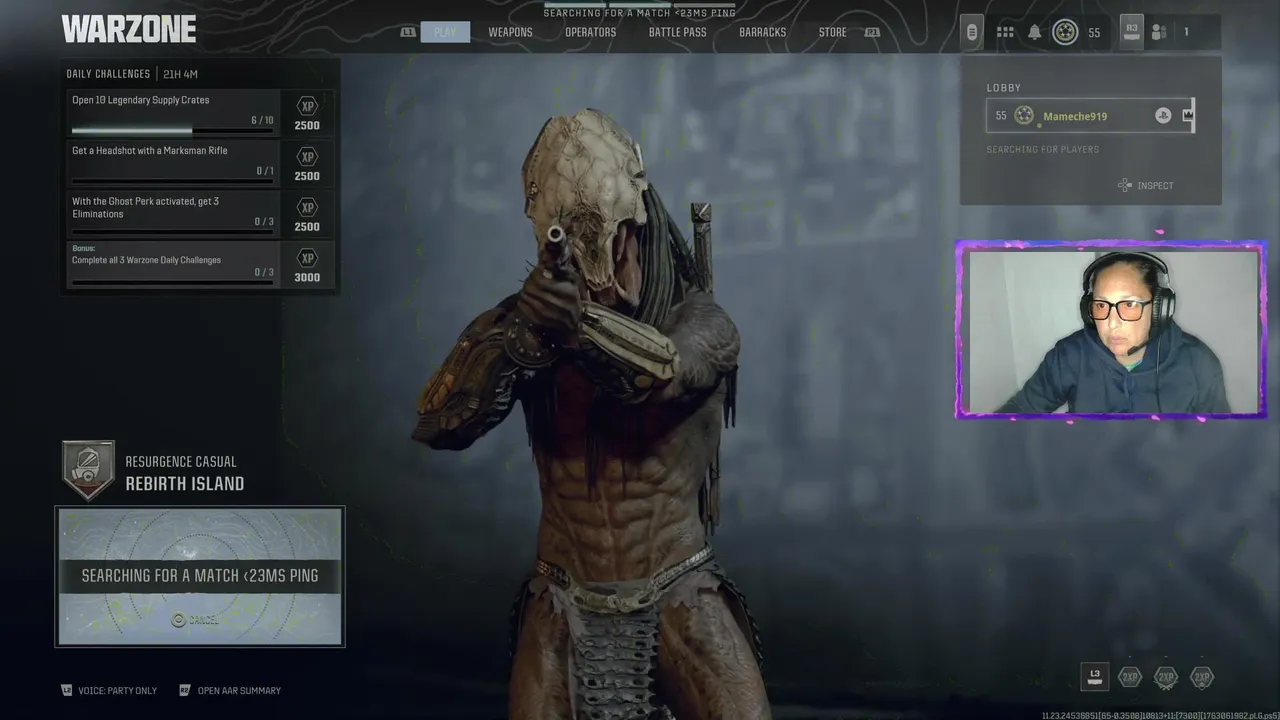Click 'Resurgence Casual' mode label
This screenshot has height=720, width=1280.
point(181,462)
